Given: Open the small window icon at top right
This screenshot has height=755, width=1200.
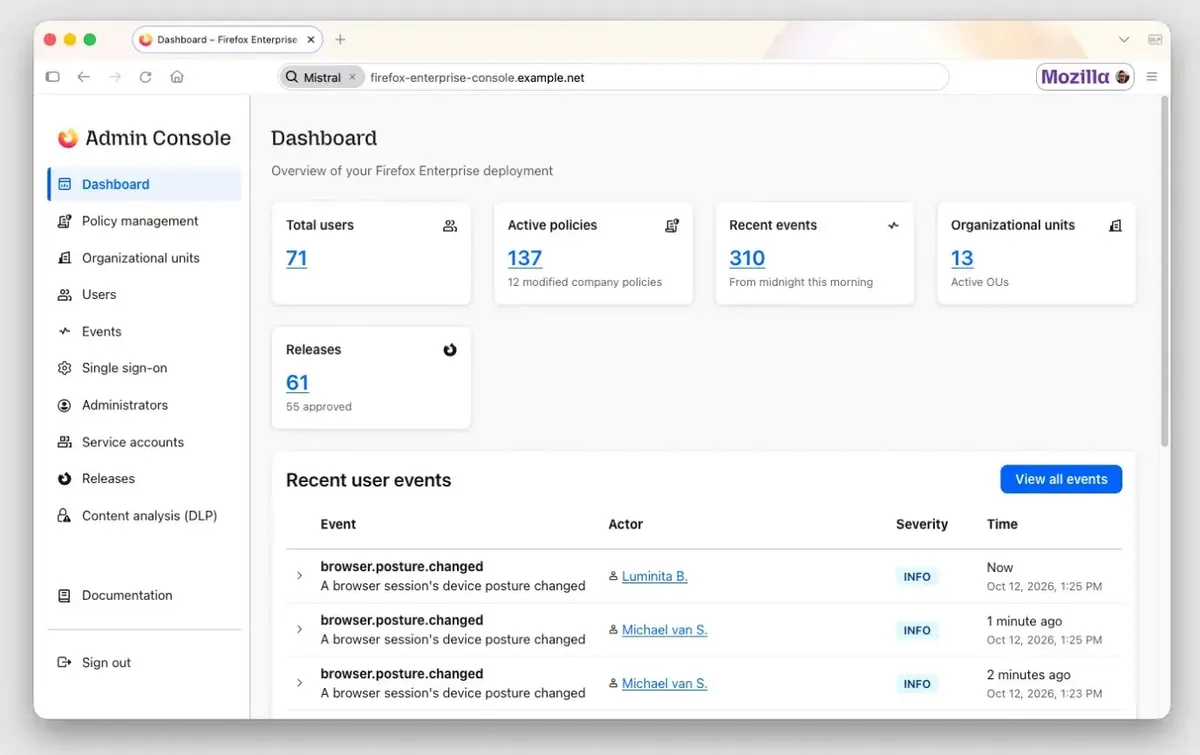Looking at the screenshot, I should 1155,40.
